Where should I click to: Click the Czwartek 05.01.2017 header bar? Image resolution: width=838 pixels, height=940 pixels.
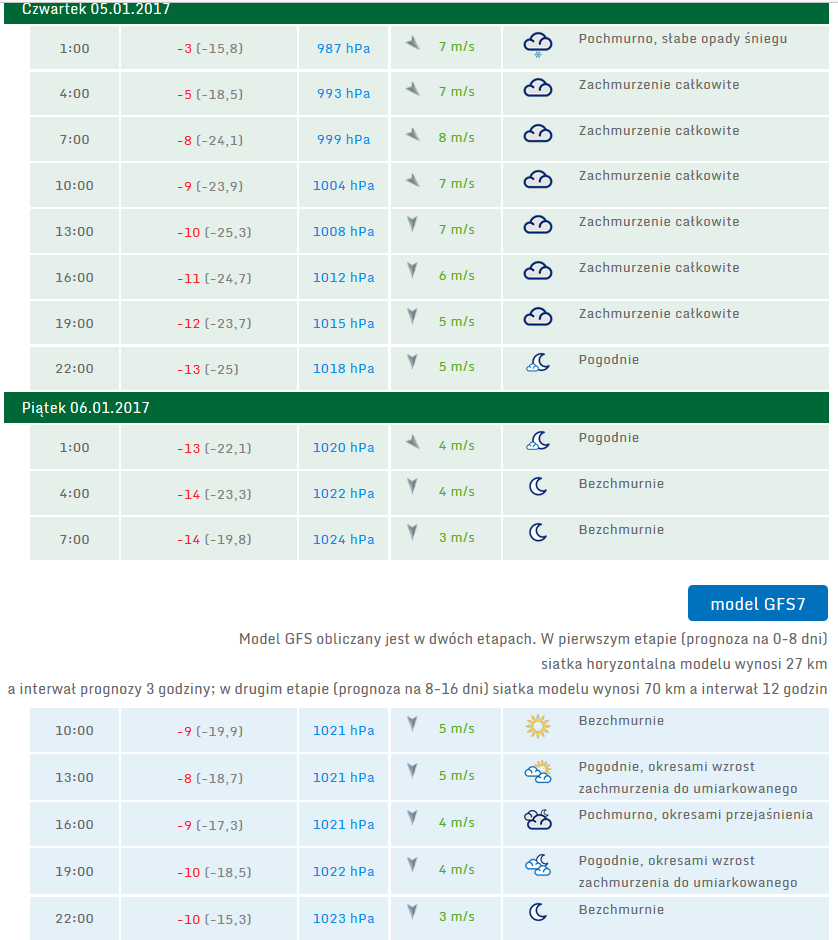pos(417,12)
